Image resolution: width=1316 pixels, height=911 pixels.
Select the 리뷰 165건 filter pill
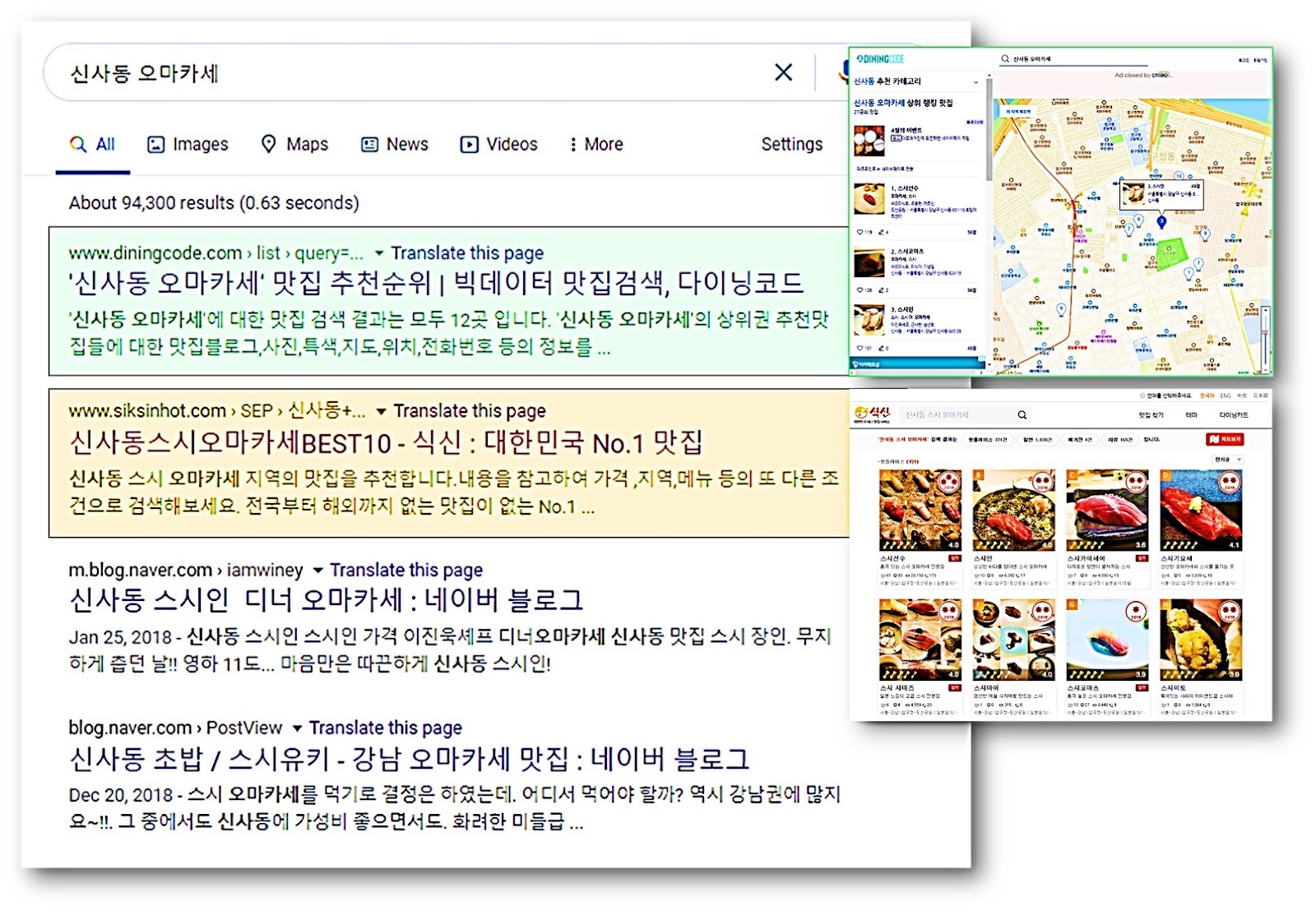pos(1119,440)
